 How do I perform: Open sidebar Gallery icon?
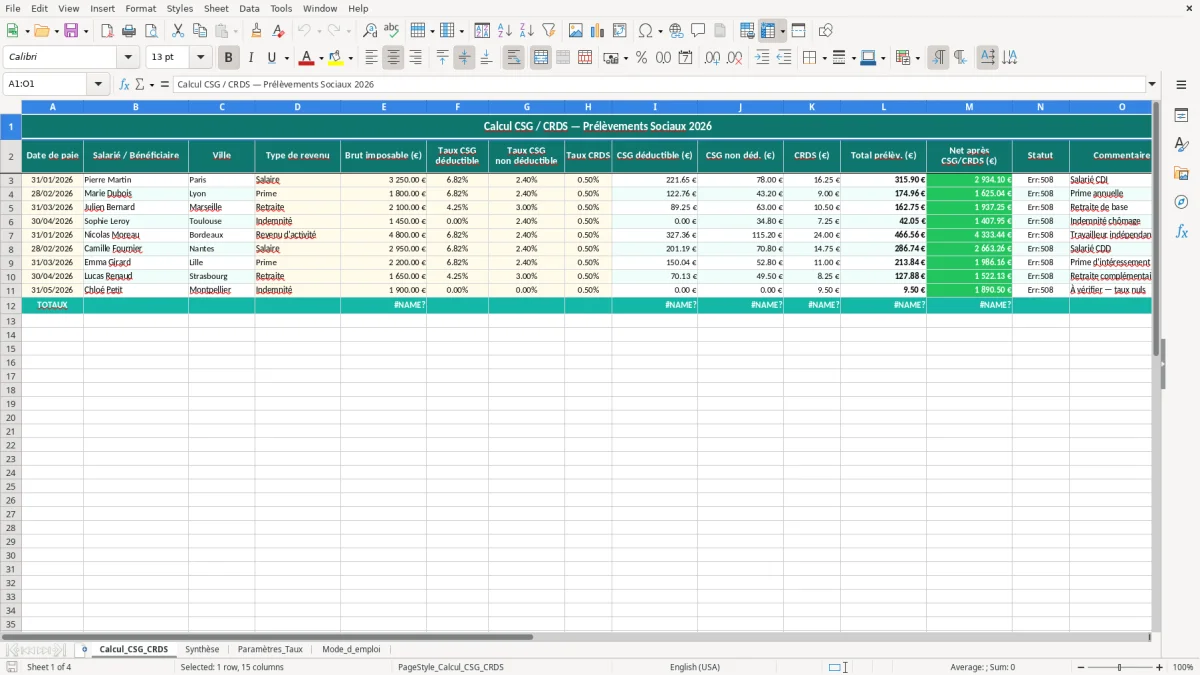pyautogui.click(x=1181, y=173)
